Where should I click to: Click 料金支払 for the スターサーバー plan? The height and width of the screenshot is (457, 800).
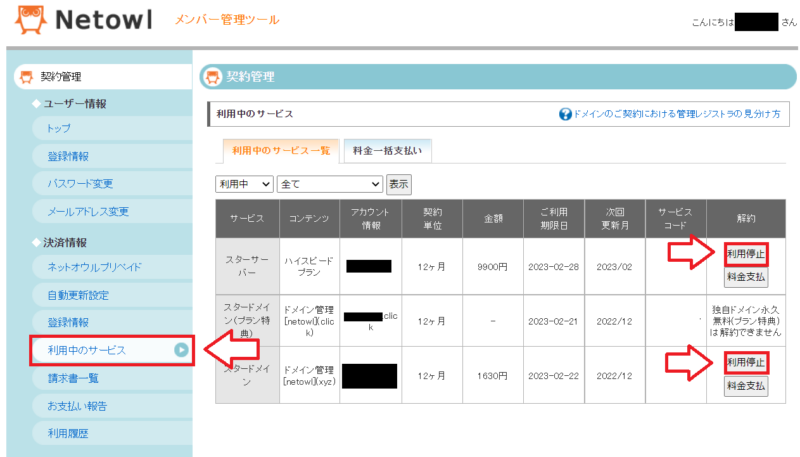(746, 276)
